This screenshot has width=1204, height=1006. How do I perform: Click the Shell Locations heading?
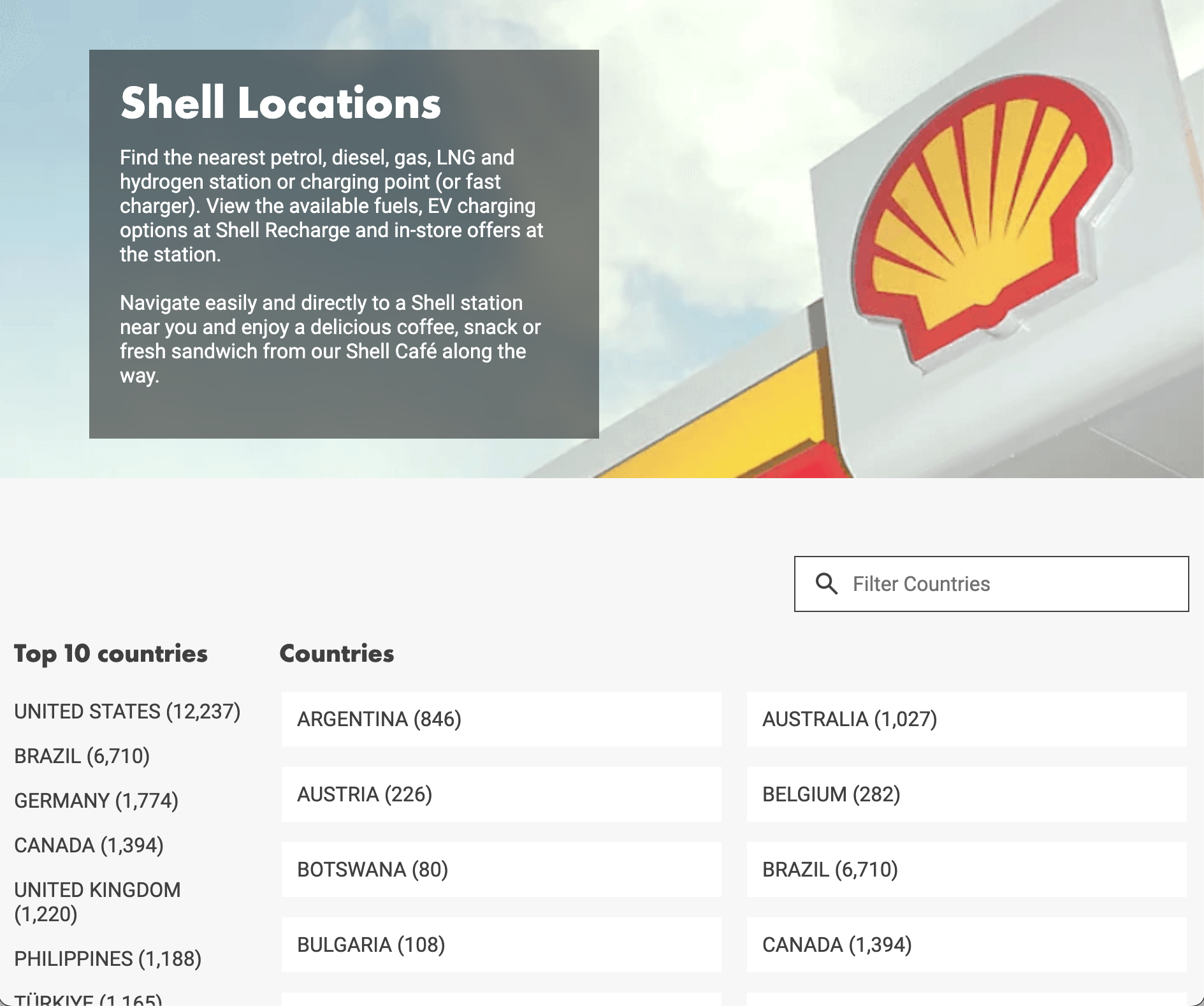tap(280, 102)
